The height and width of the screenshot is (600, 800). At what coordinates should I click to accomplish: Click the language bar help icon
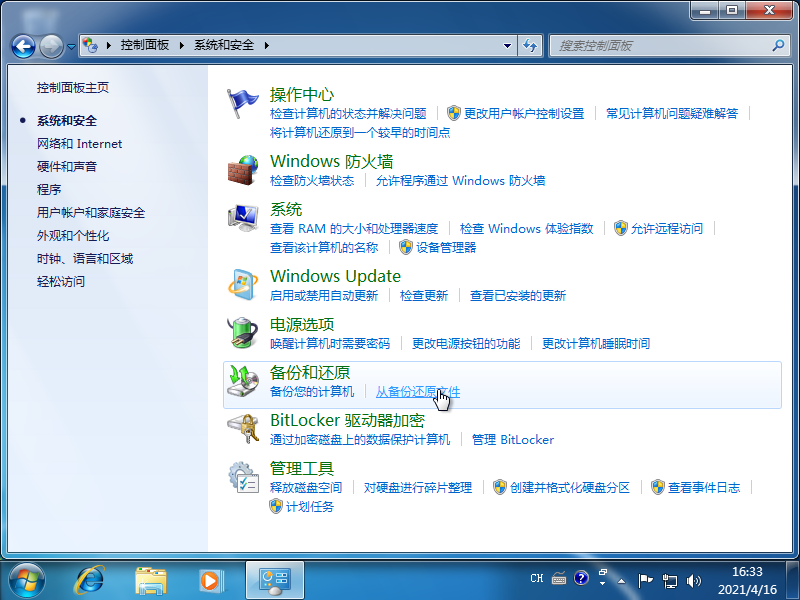pyautogui.click(x=581, y=578)
